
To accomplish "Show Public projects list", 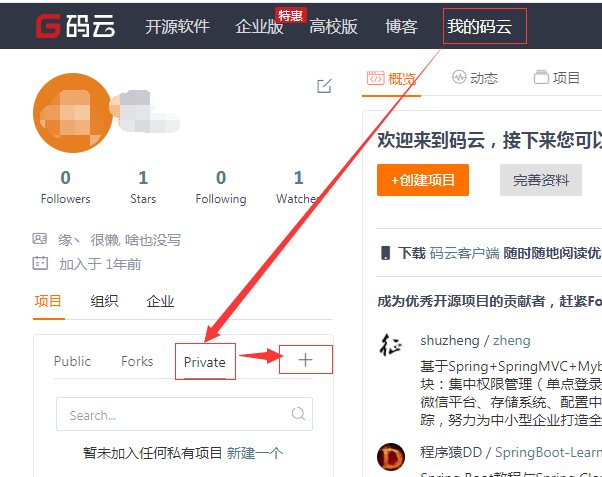I will 72,361.
